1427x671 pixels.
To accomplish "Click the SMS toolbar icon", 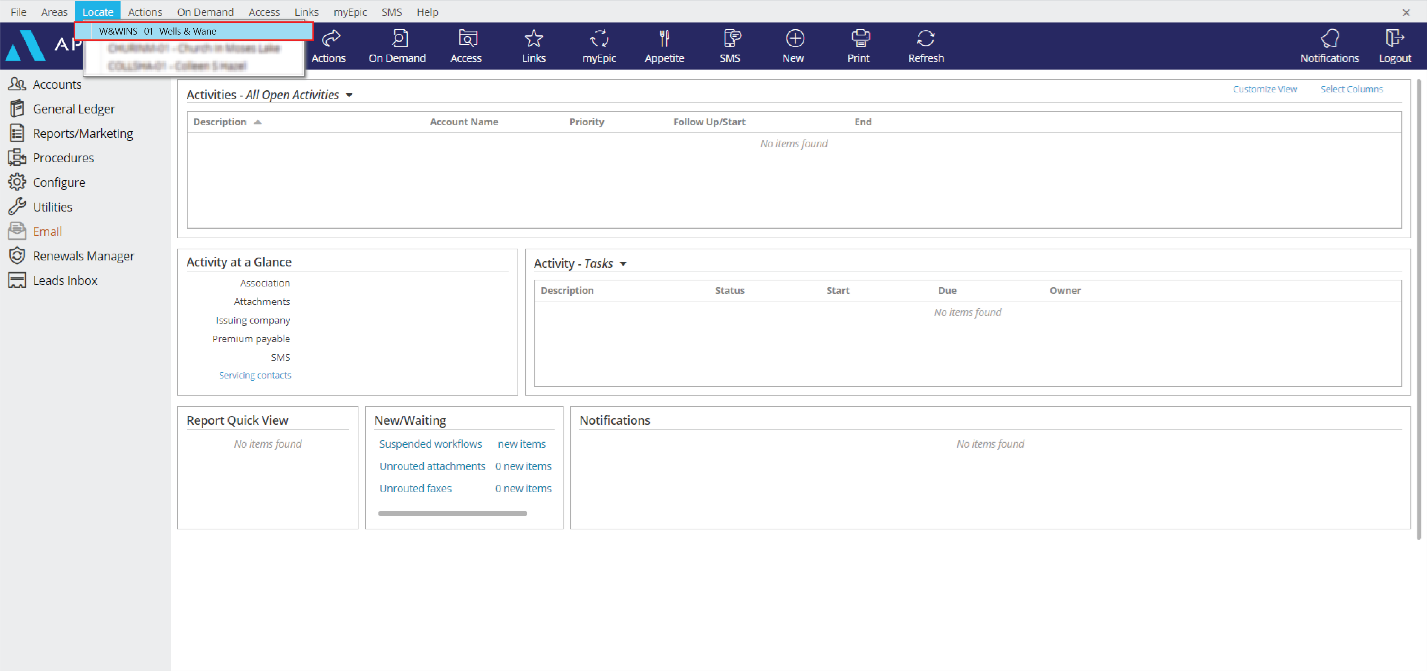I will click(x=730, y=39).
